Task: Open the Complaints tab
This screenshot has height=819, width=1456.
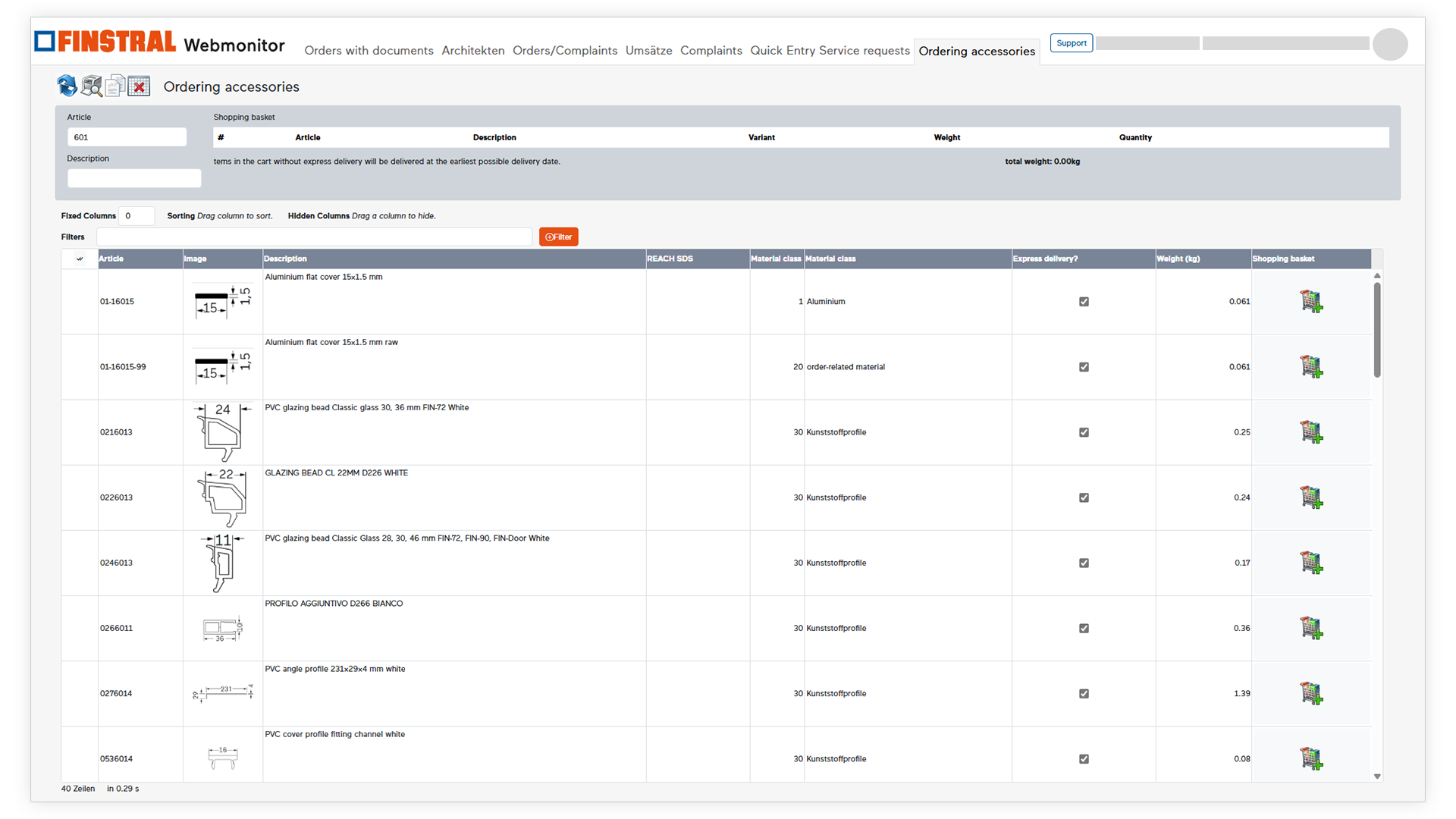Action: coord(711,51)
